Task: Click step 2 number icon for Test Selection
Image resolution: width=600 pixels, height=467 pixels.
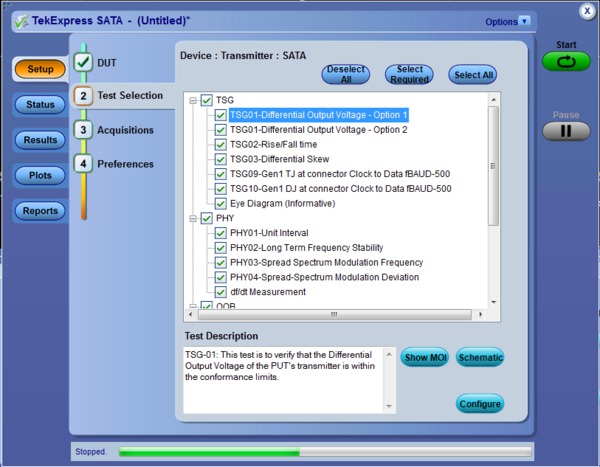Action: pyautogui.click(x=83, y=96)
